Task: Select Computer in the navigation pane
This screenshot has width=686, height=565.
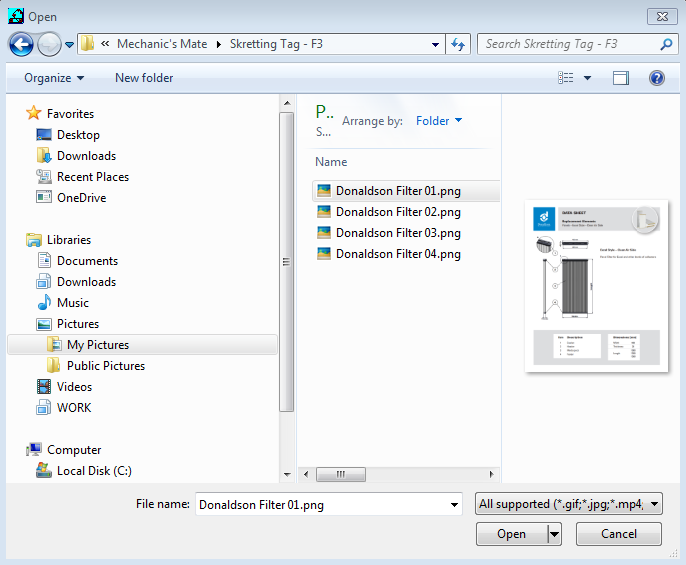Action: (74, 450)
